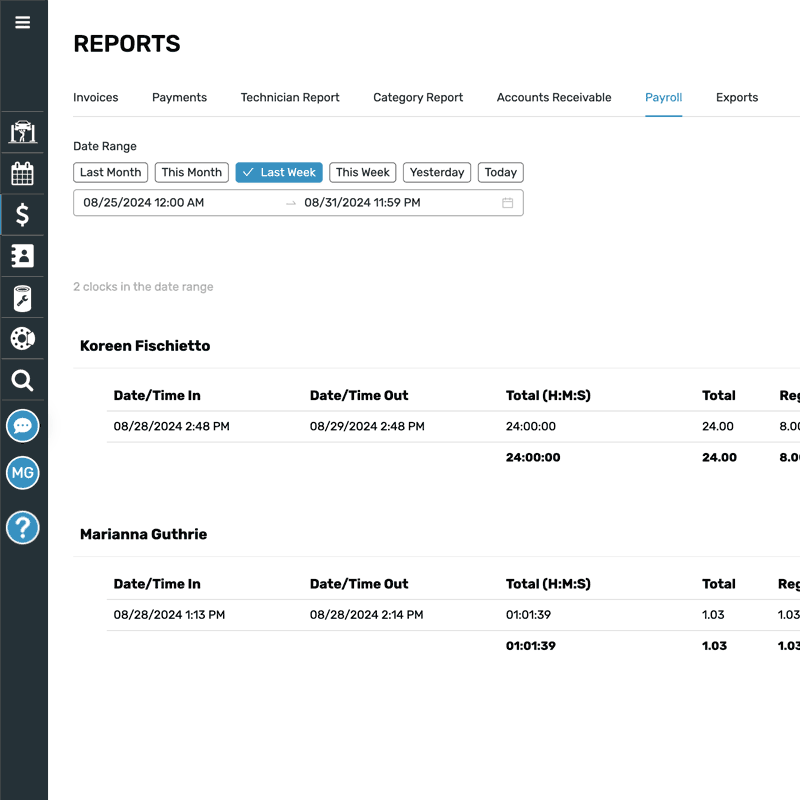This screenshot has width=800, height=800.
Task: Toggle the Last Week date range
Action: [x=279, y=172]
